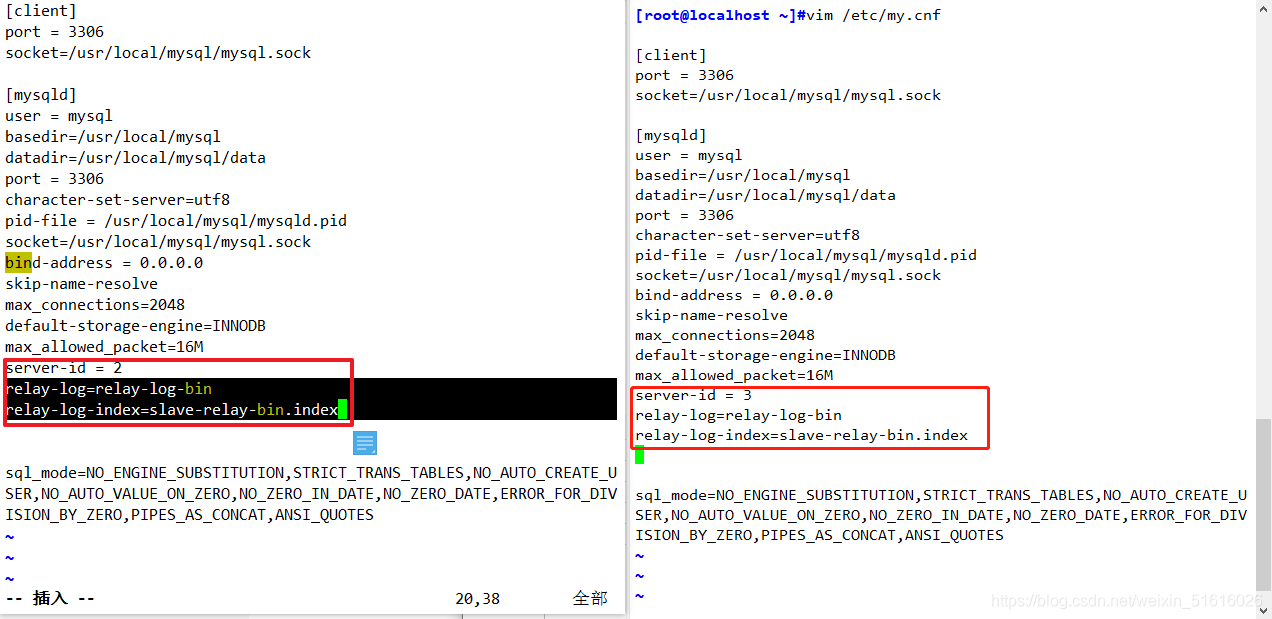Click server-id = 2 line
This screenshot has width=1272, height=619.
(63, 368)
